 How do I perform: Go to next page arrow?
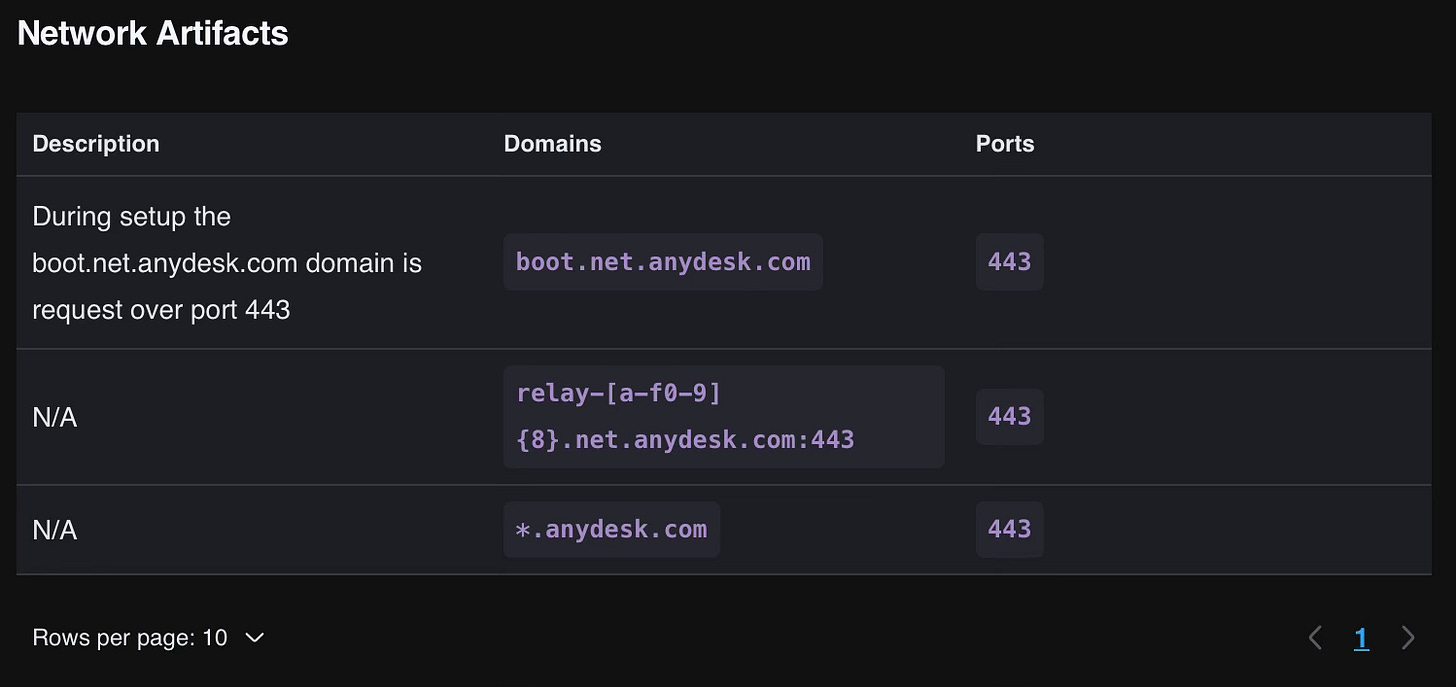point(1408,638)
